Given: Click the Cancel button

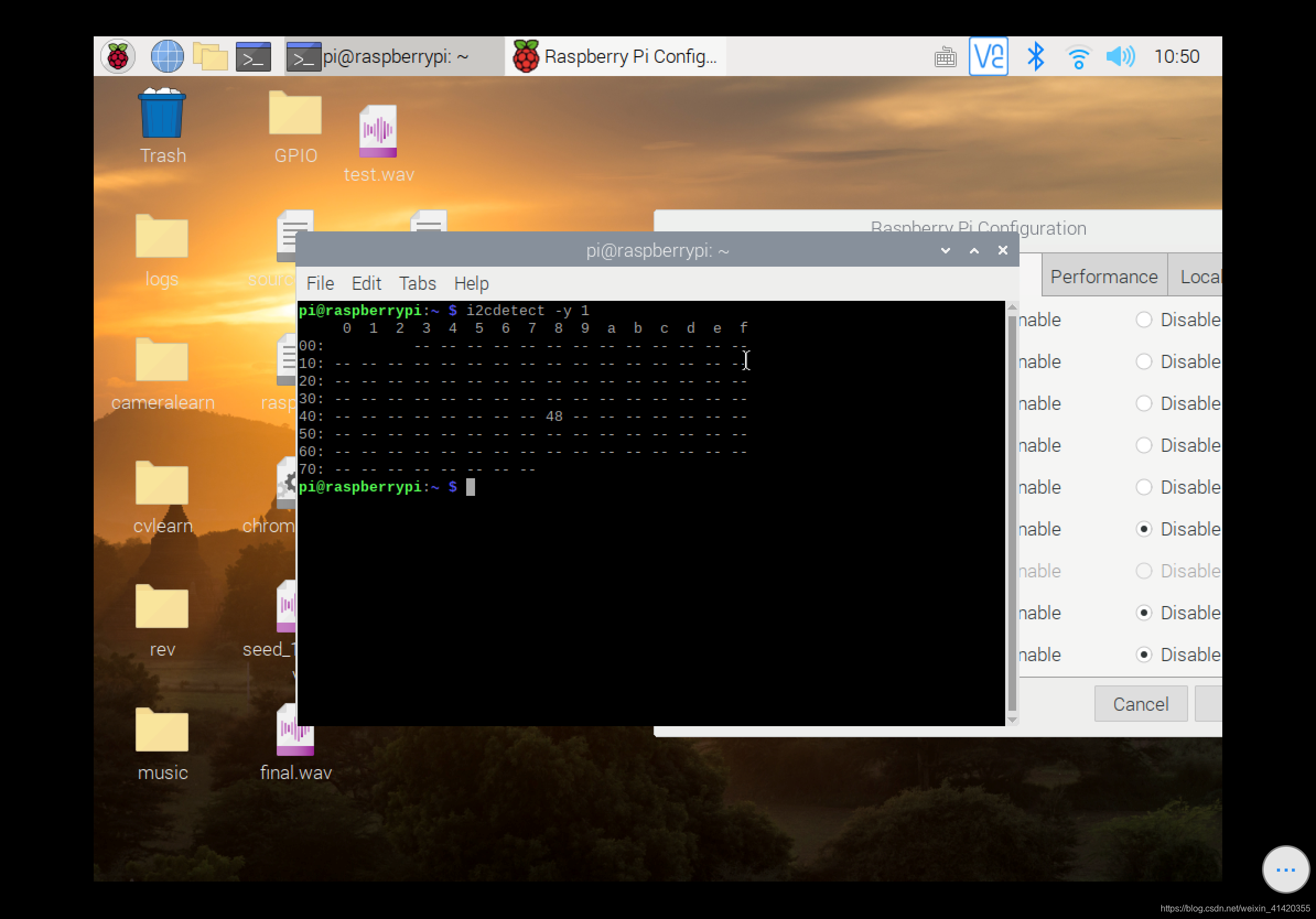Looking at the screenshot, I should click(1140, 704).
